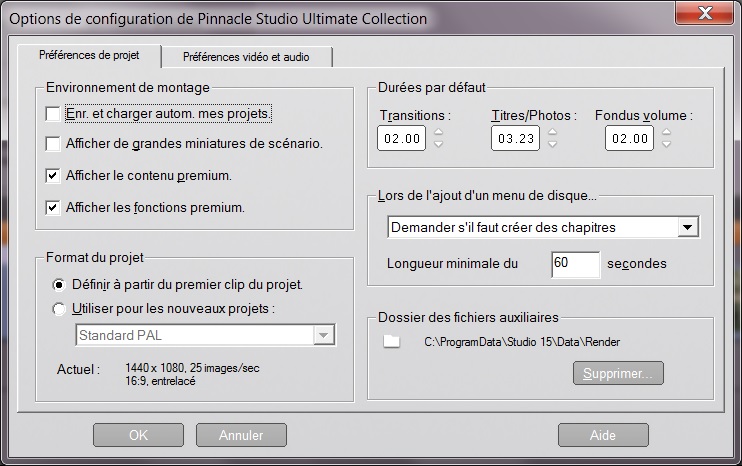Screen dimensions: 742x466
Task: Increase the Titres/Photos duration with up arrow
Action: coord(552,132)
